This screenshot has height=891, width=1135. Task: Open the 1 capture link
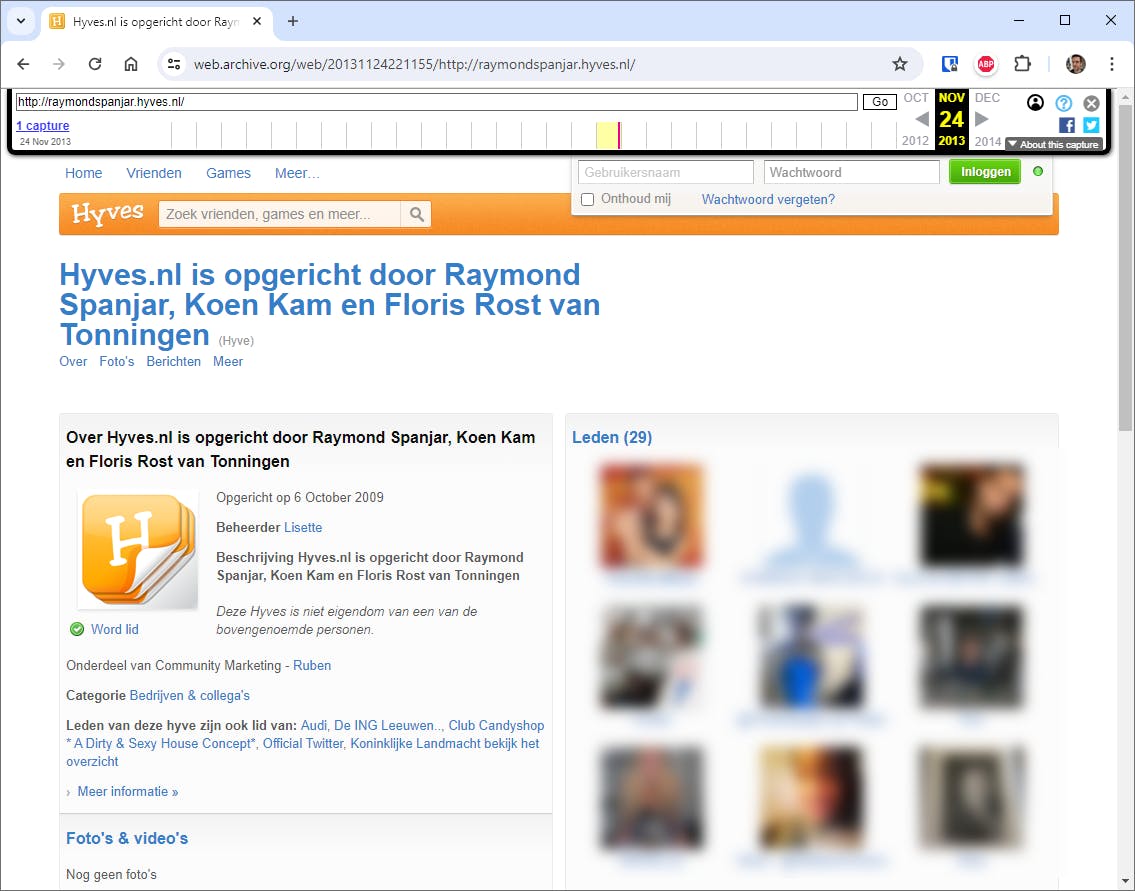43,125
